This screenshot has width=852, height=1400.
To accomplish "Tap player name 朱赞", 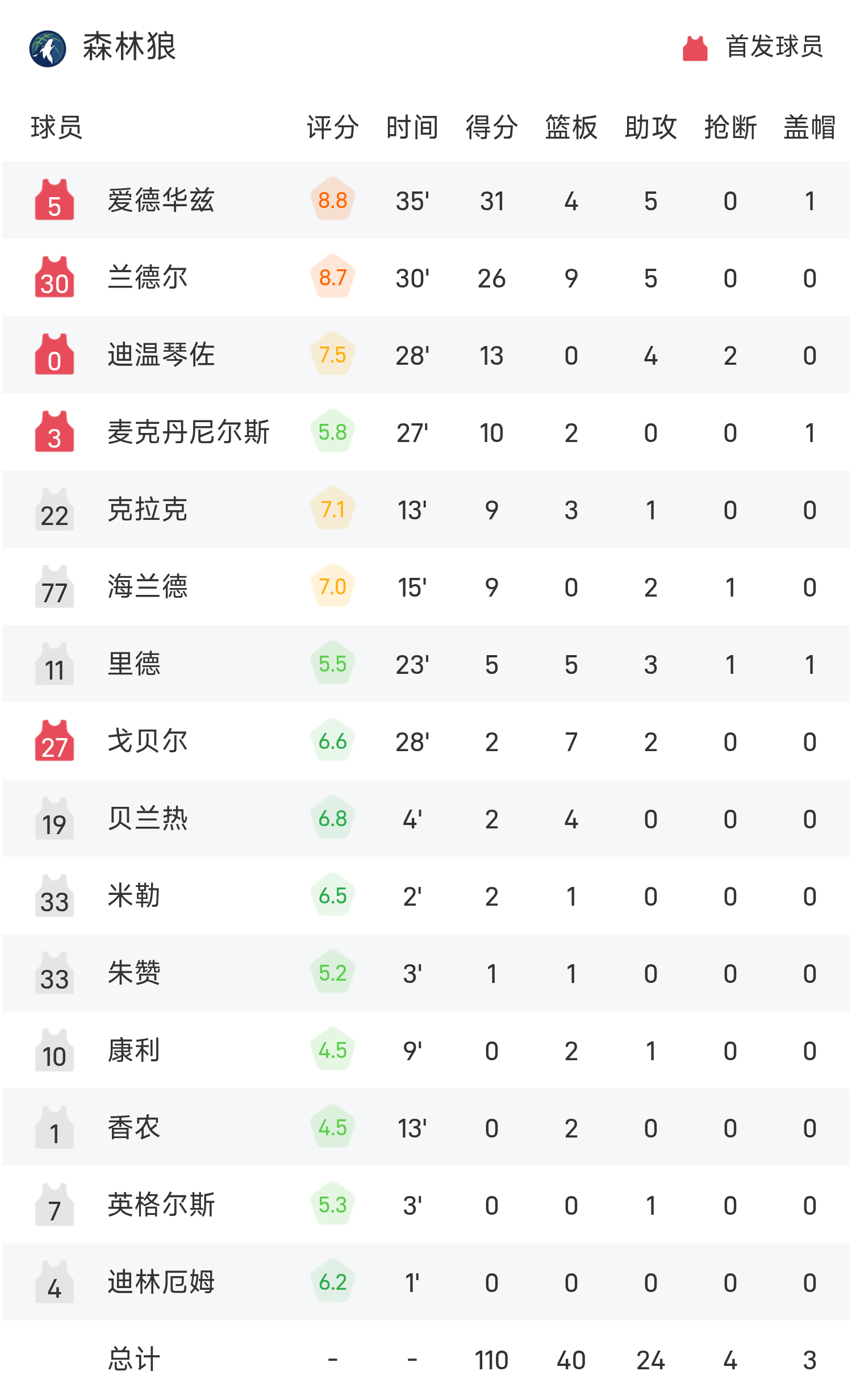I will pos(134,973).
